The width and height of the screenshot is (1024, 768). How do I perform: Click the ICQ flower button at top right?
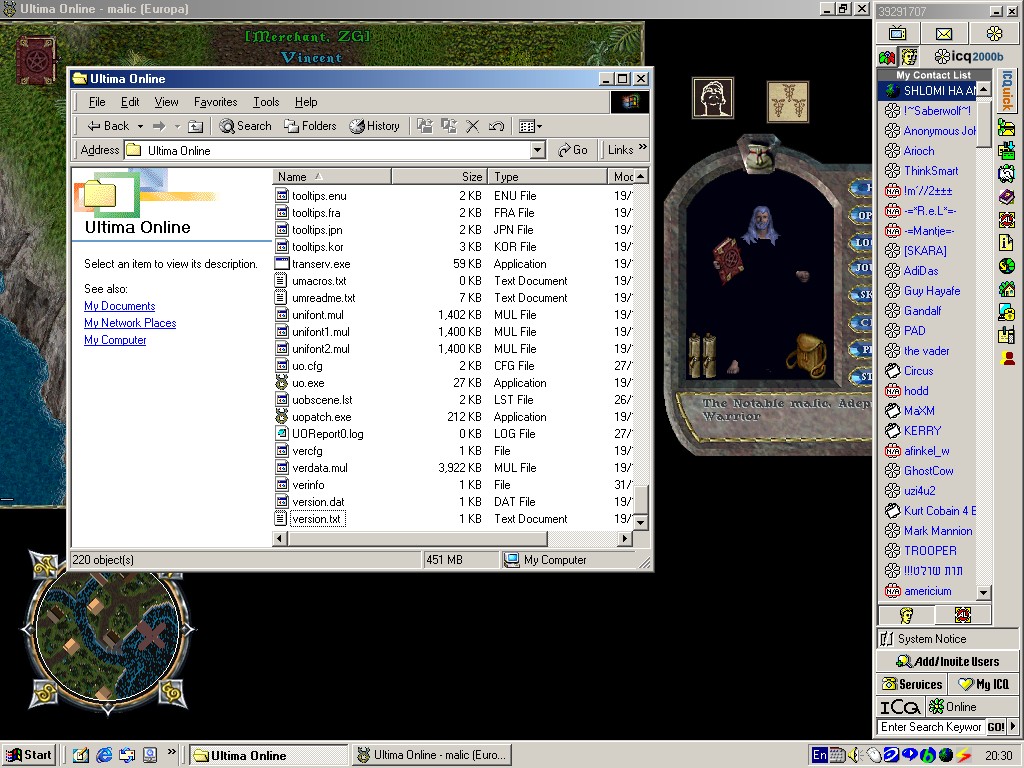[x=994, y=33]
